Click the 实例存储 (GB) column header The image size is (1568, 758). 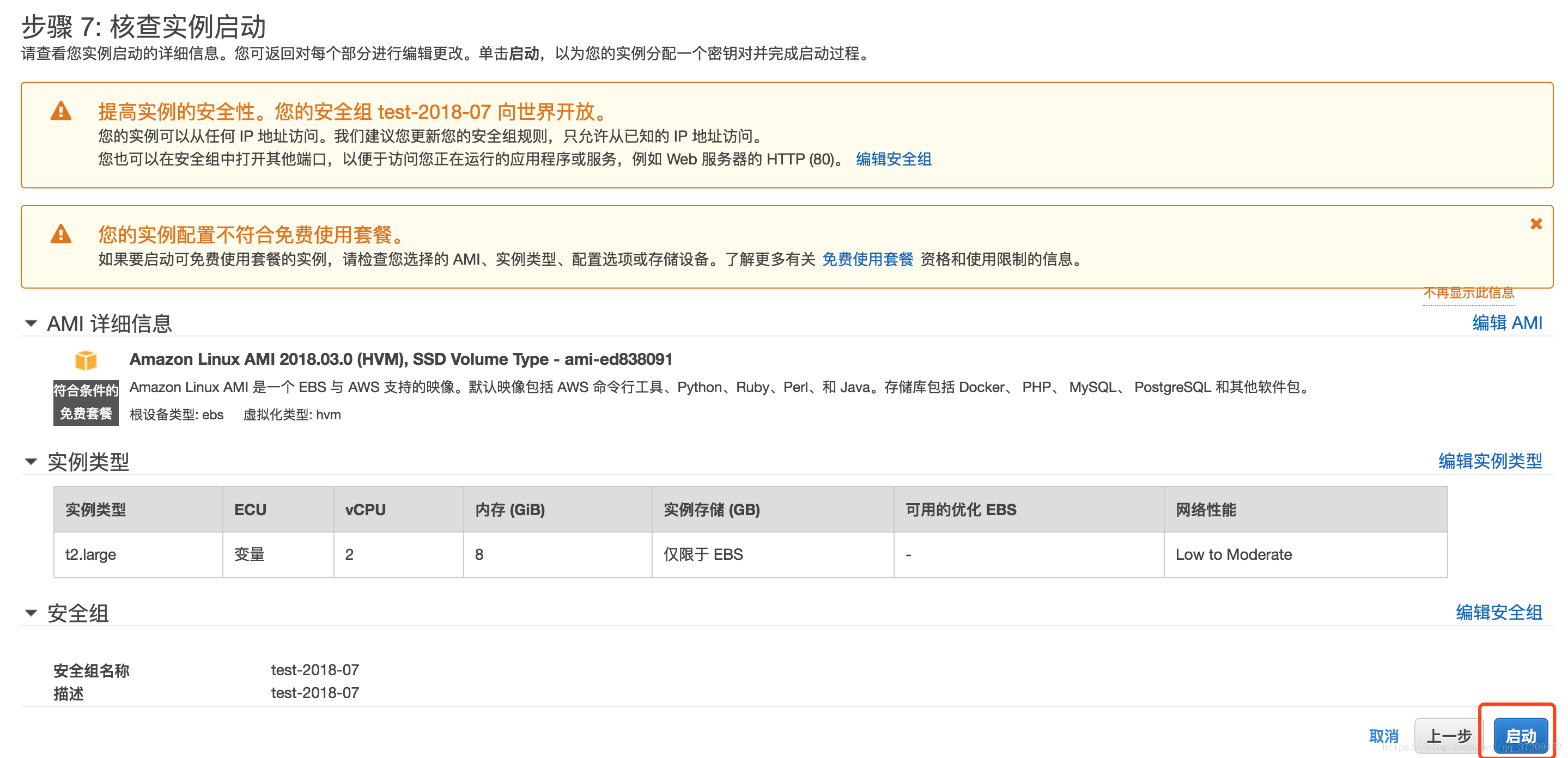[773, 509]
